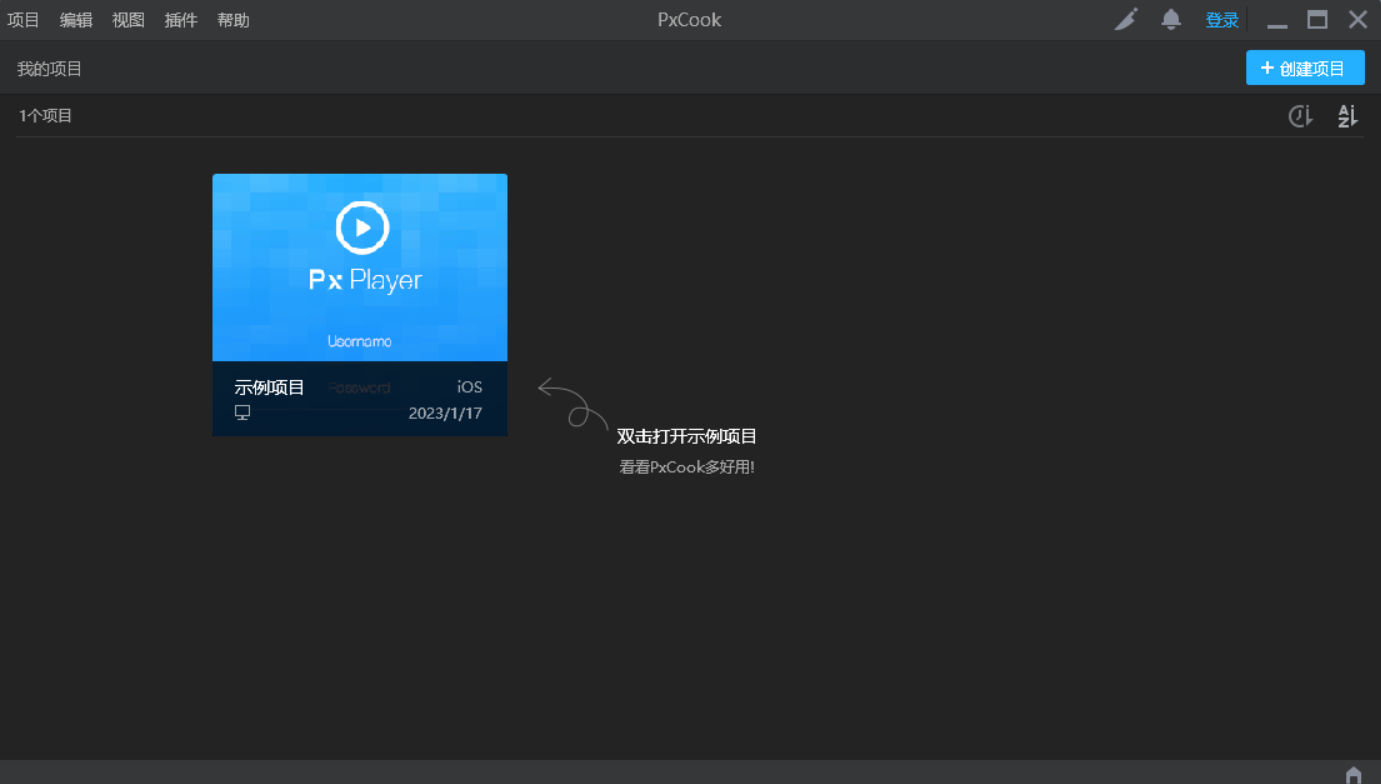Click the 登录 login link
Viewport: 1381px width, 784px height.
[1222, 20]
